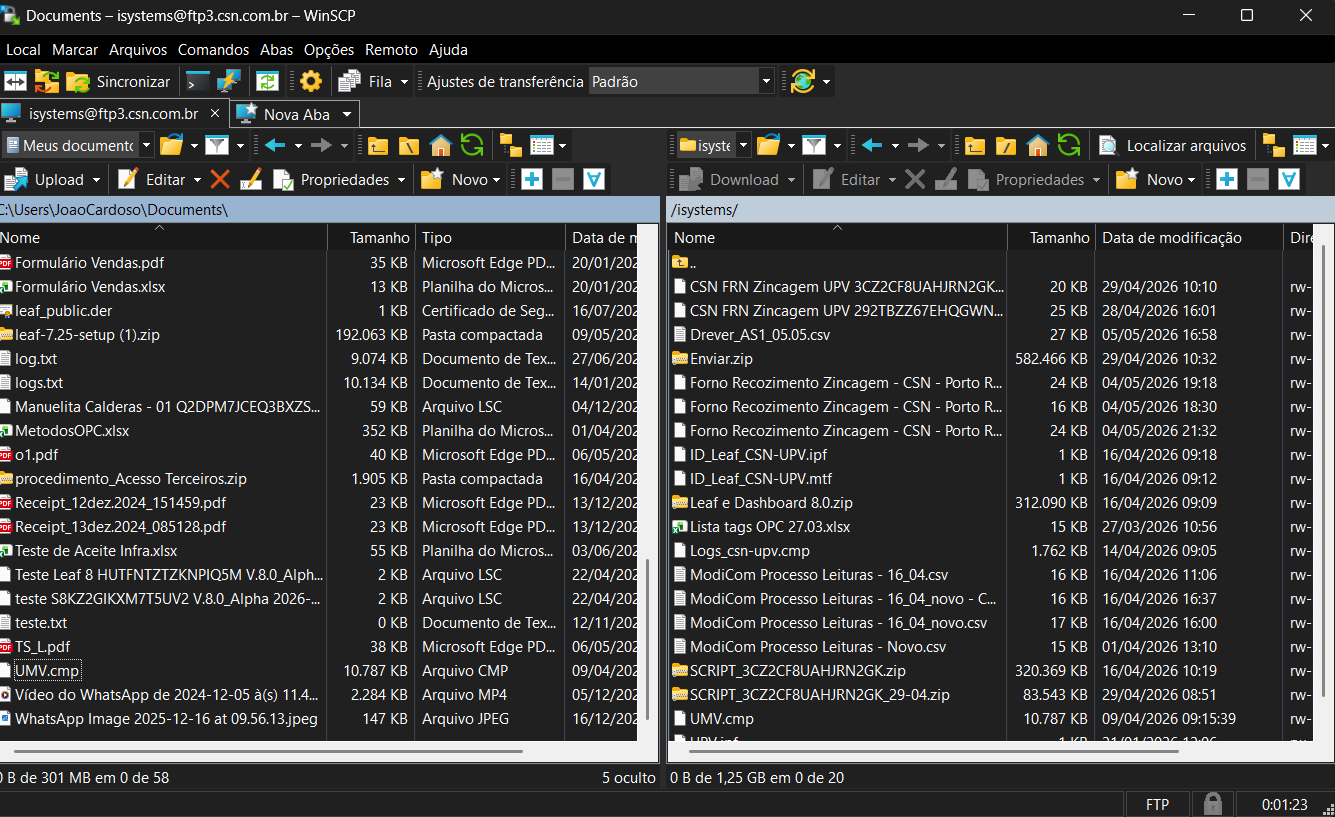Open the Comandos menu

[x=213, y=50]
